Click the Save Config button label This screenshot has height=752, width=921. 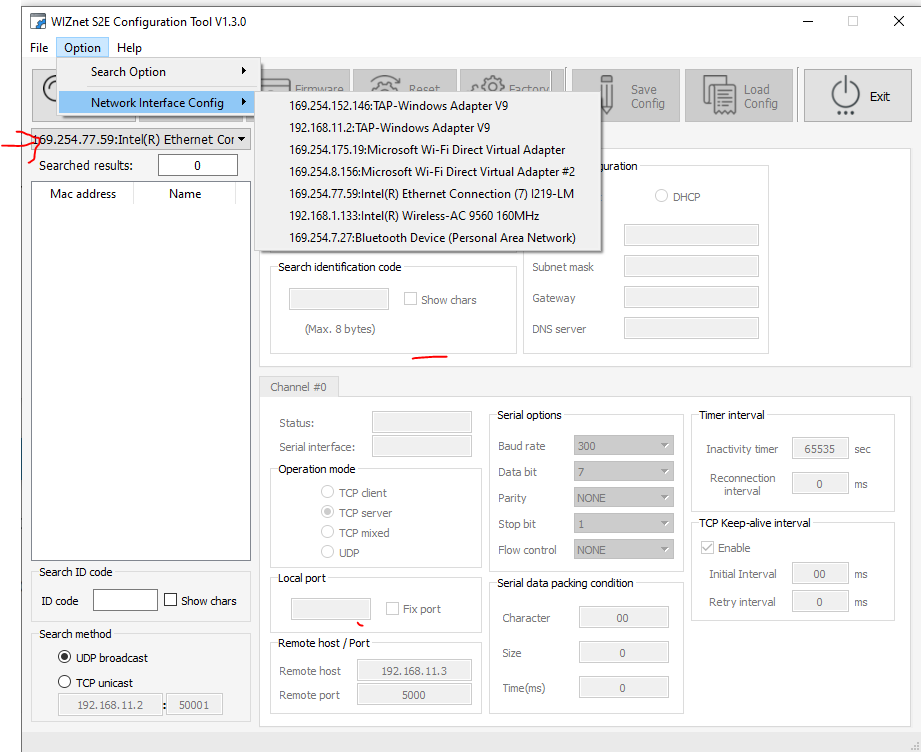pos(648,96)
